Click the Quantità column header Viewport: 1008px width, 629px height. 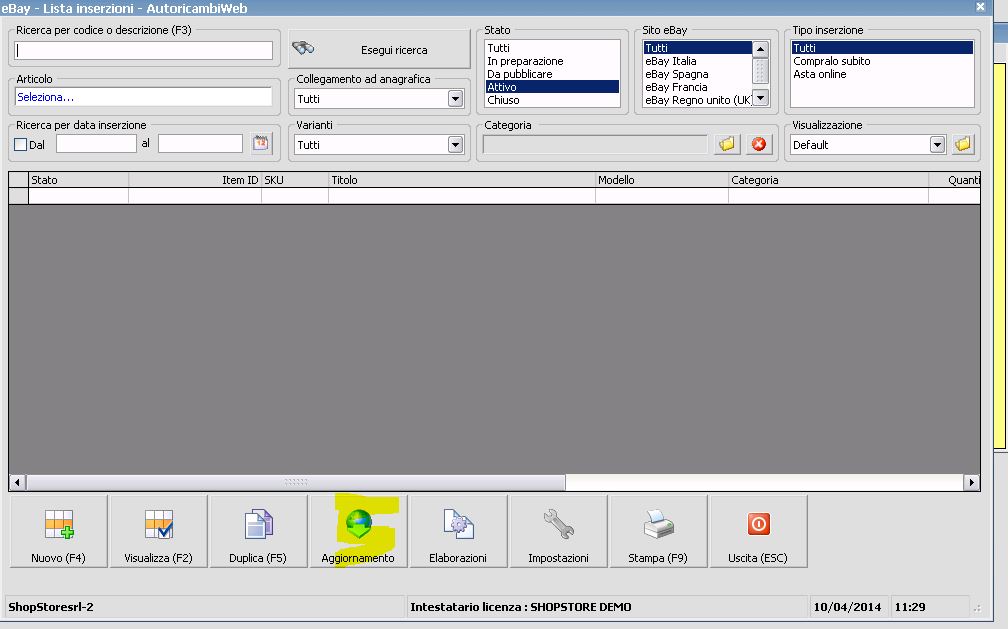(955, 180)
